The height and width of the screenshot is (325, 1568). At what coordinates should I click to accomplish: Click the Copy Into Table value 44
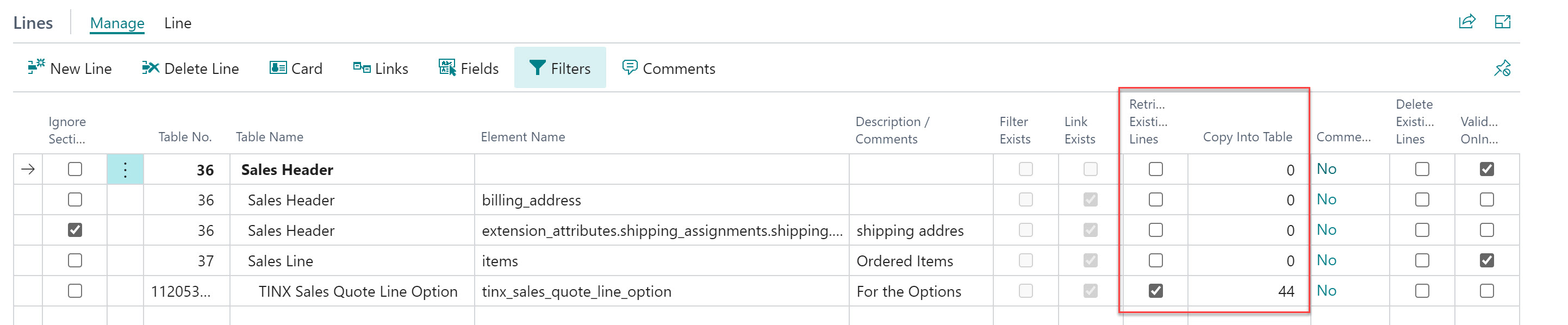point(1286,291)
